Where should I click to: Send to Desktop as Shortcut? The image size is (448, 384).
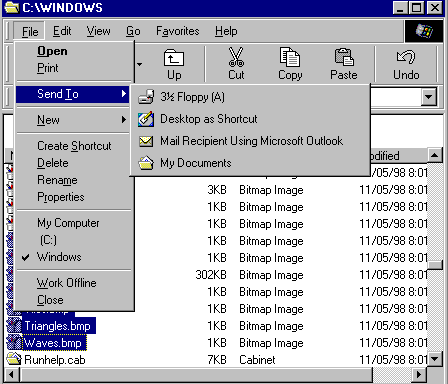[x=250, y=119]
